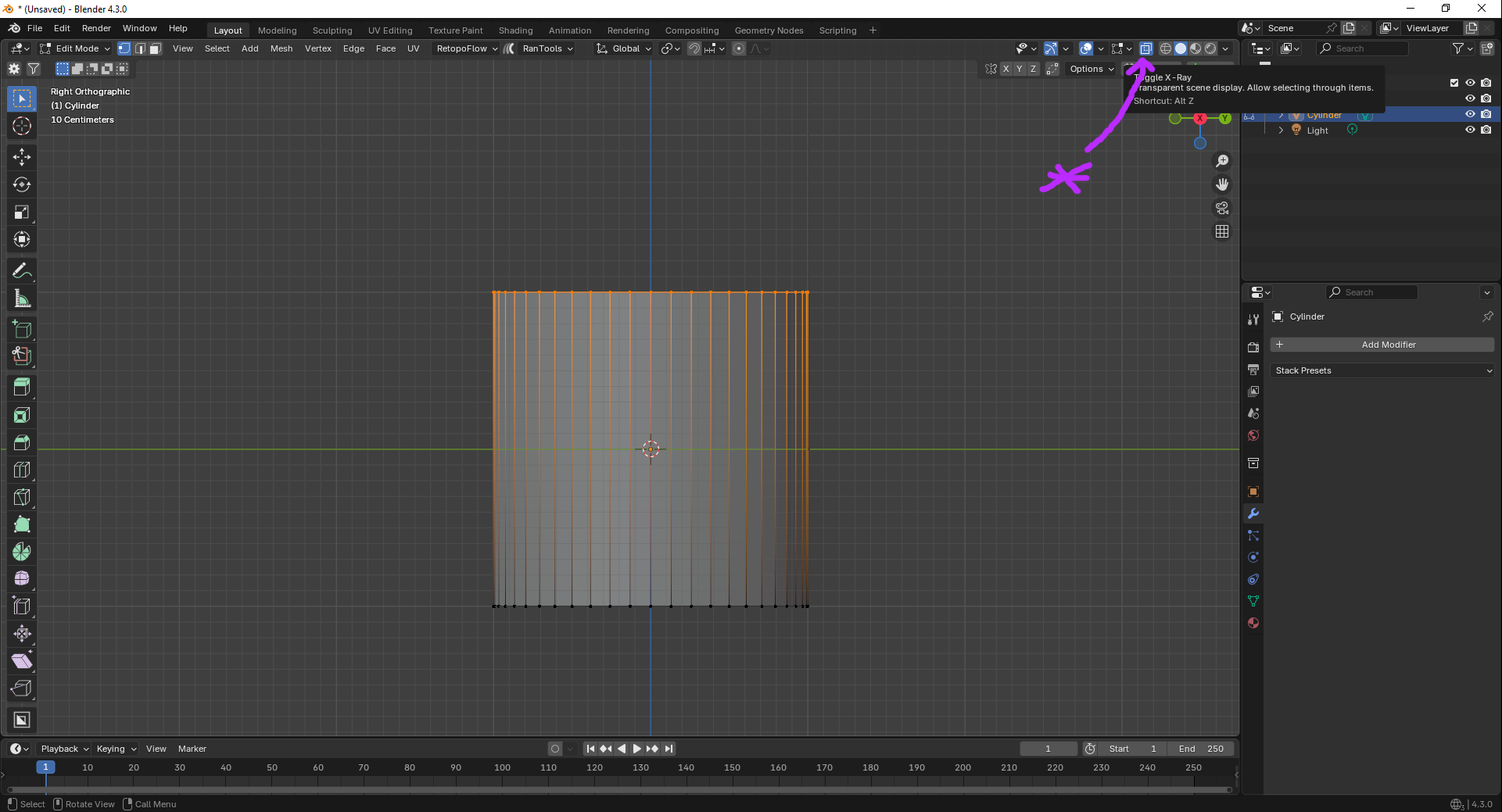
Task: Click the Start frame field
Action: (x=1132, y=749)
